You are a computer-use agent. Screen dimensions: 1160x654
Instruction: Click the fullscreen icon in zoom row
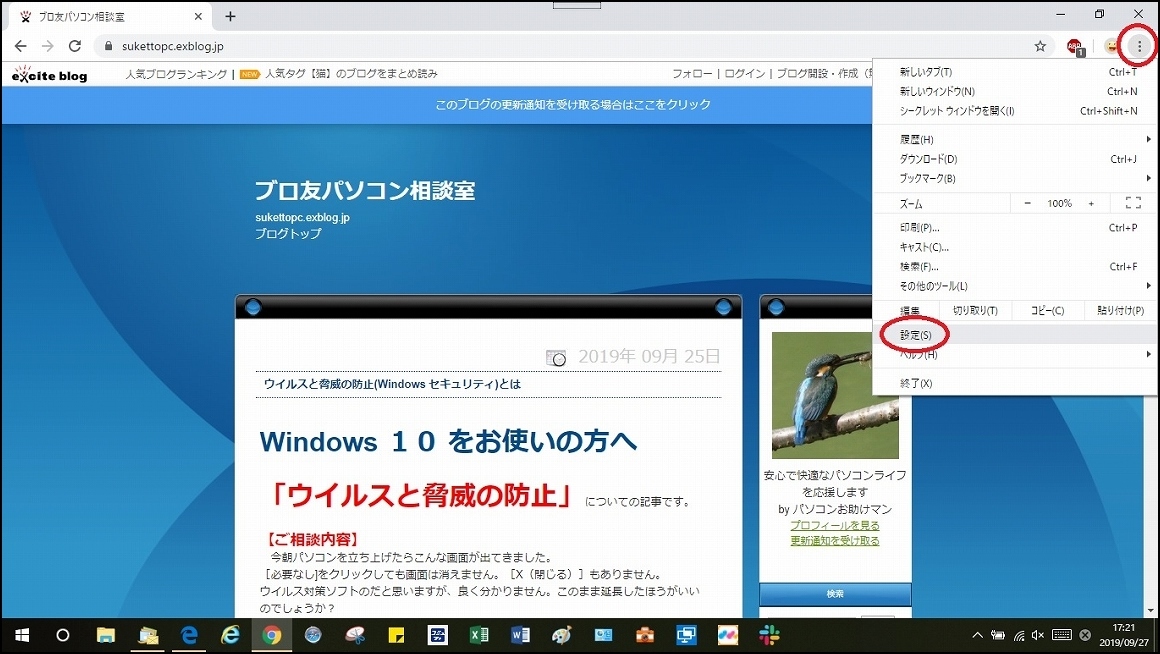click(x=1133, y=203)
